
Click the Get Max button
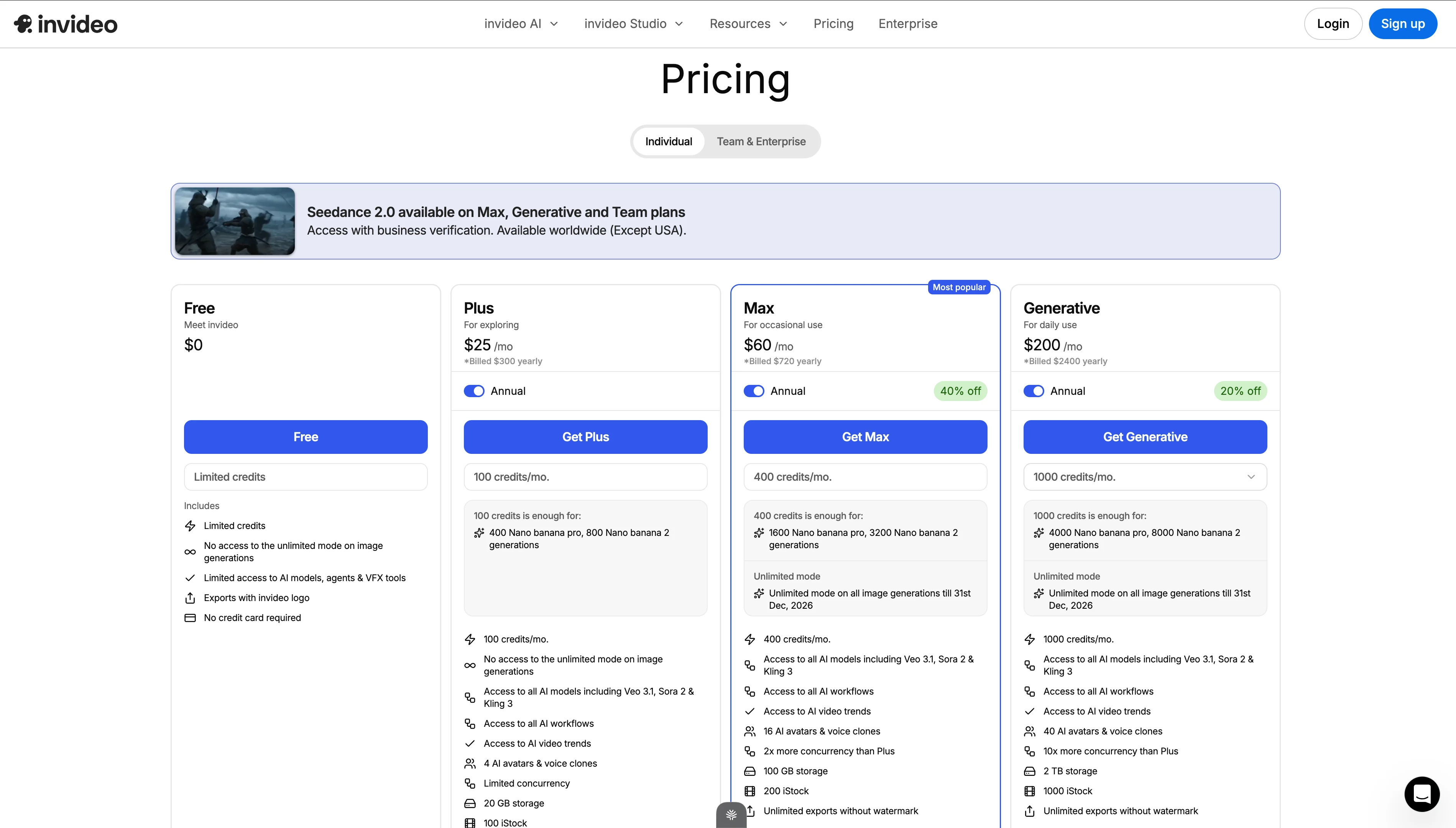tap(865, 437)
